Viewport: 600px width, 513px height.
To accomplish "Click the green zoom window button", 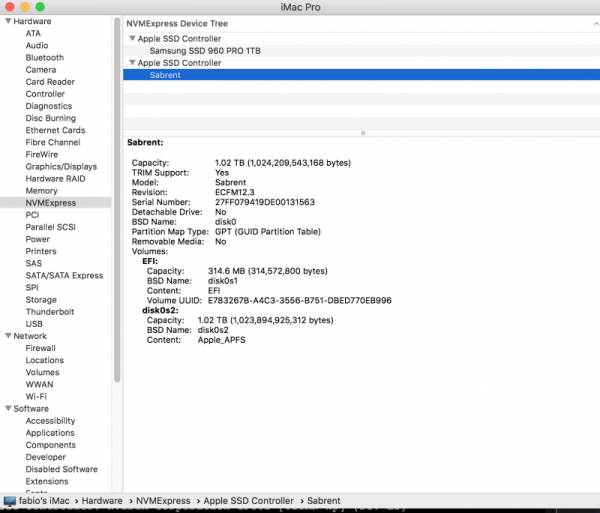I will click(40, 7).
